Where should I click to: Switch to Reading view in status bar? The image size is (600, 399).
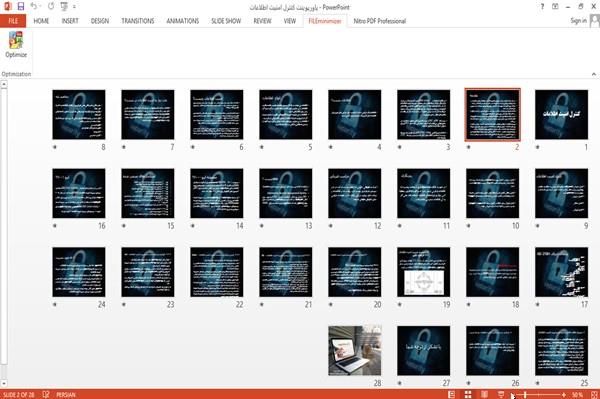(484, 394)
